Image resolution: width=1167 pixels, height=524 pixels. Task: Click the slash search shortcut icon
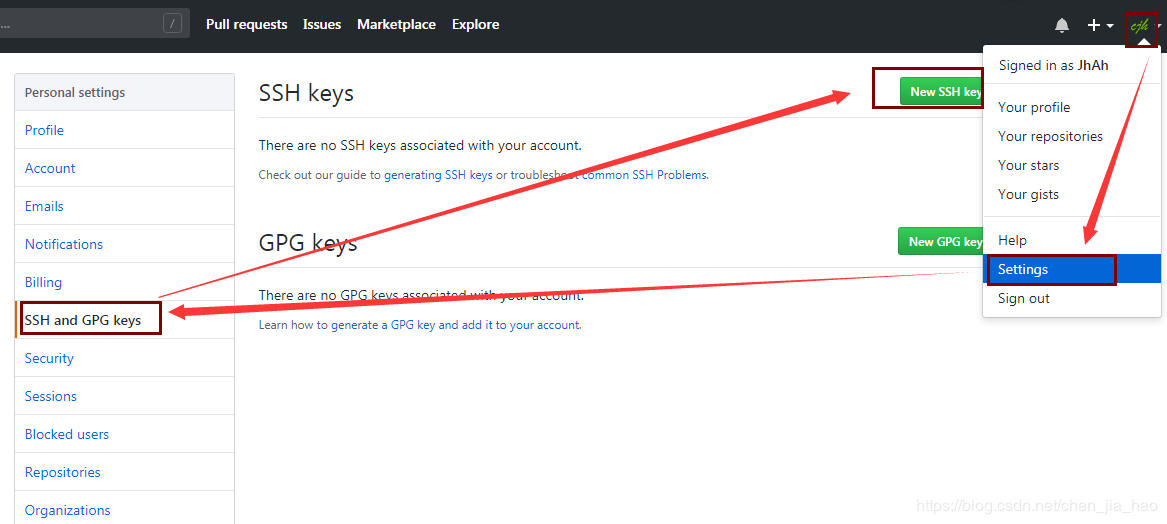172,24
